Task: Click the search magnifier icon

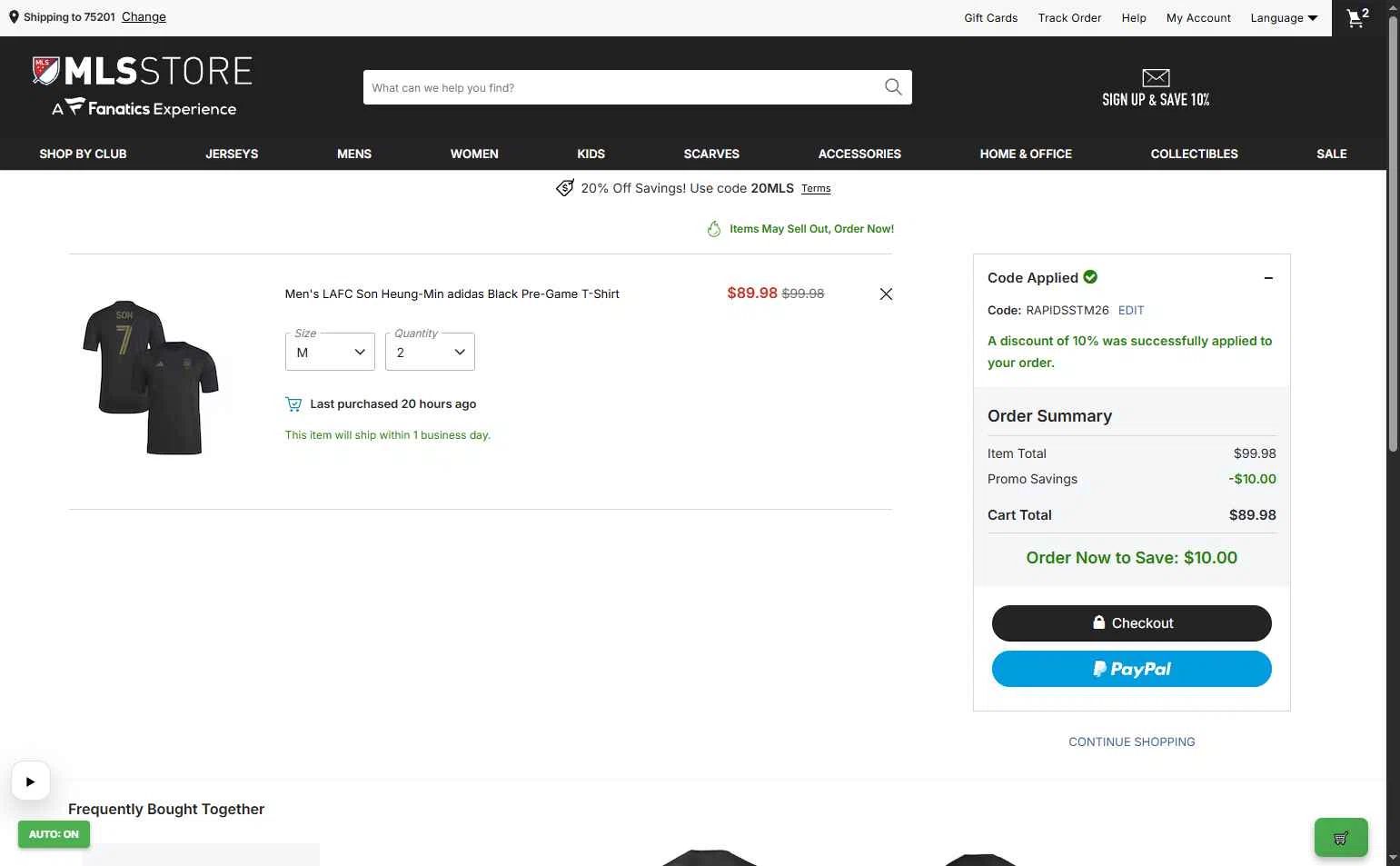Action: pos(893,87)
